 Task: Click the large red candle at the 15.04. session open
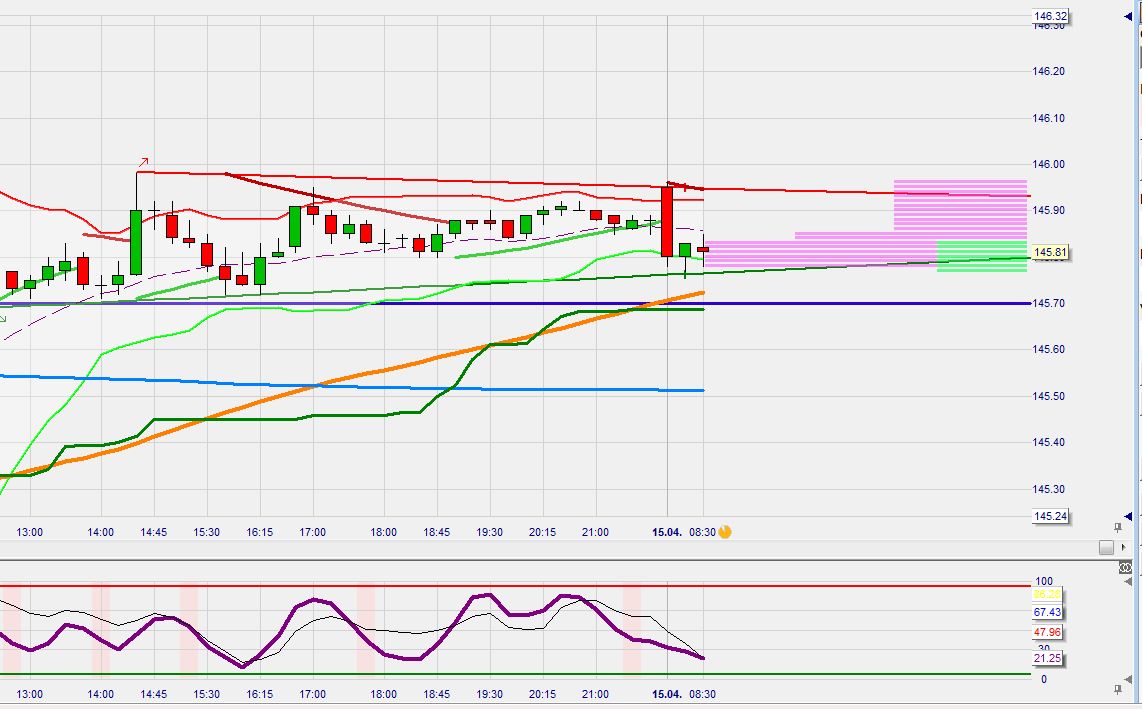(666, 222)
